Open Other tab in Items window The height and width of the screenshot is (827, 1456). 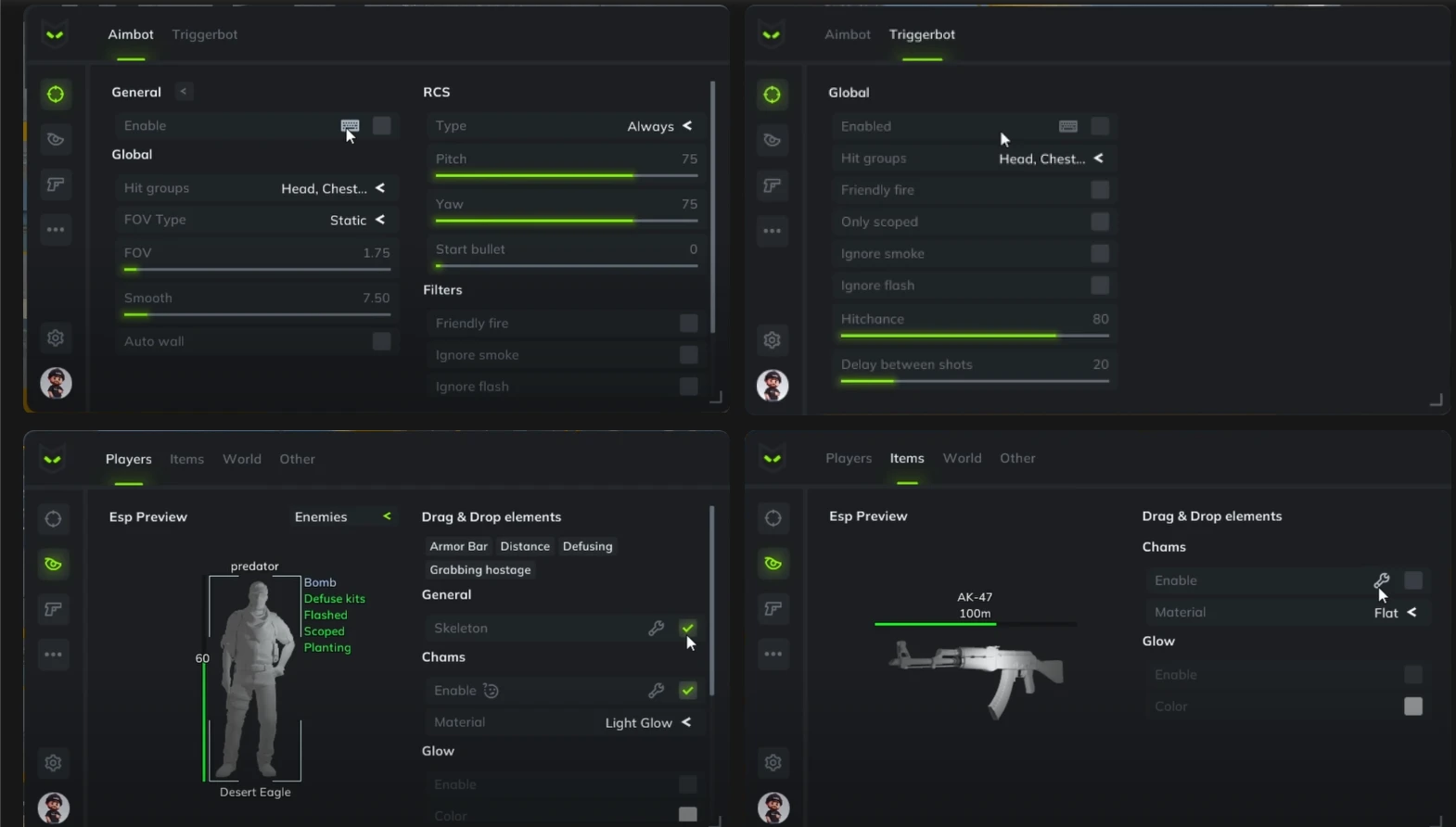pos(1017,458)
